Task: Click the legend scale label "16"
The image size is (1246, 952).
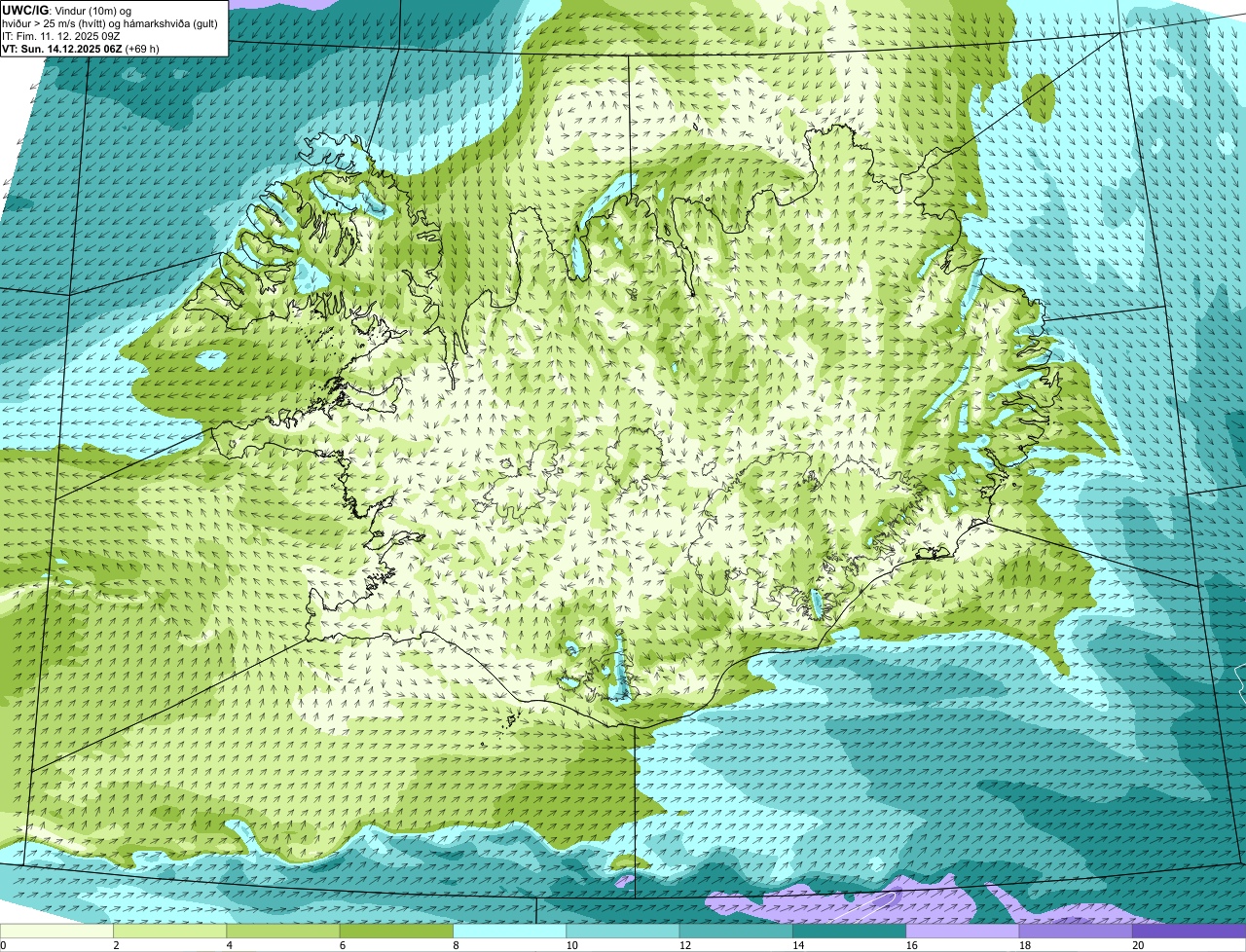Action: tap(911, 945)
